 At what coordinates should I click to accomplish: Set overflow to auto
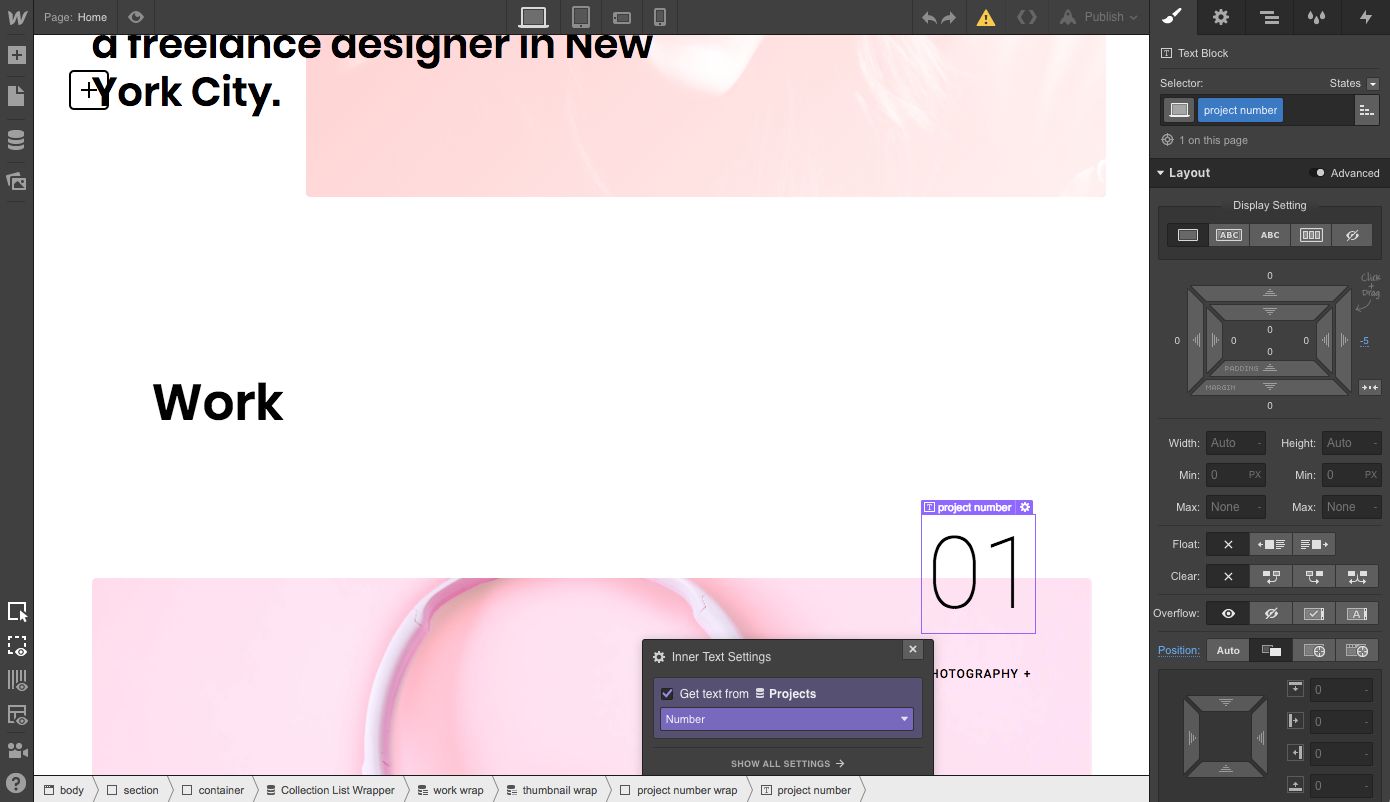(x=1357, y=613)
